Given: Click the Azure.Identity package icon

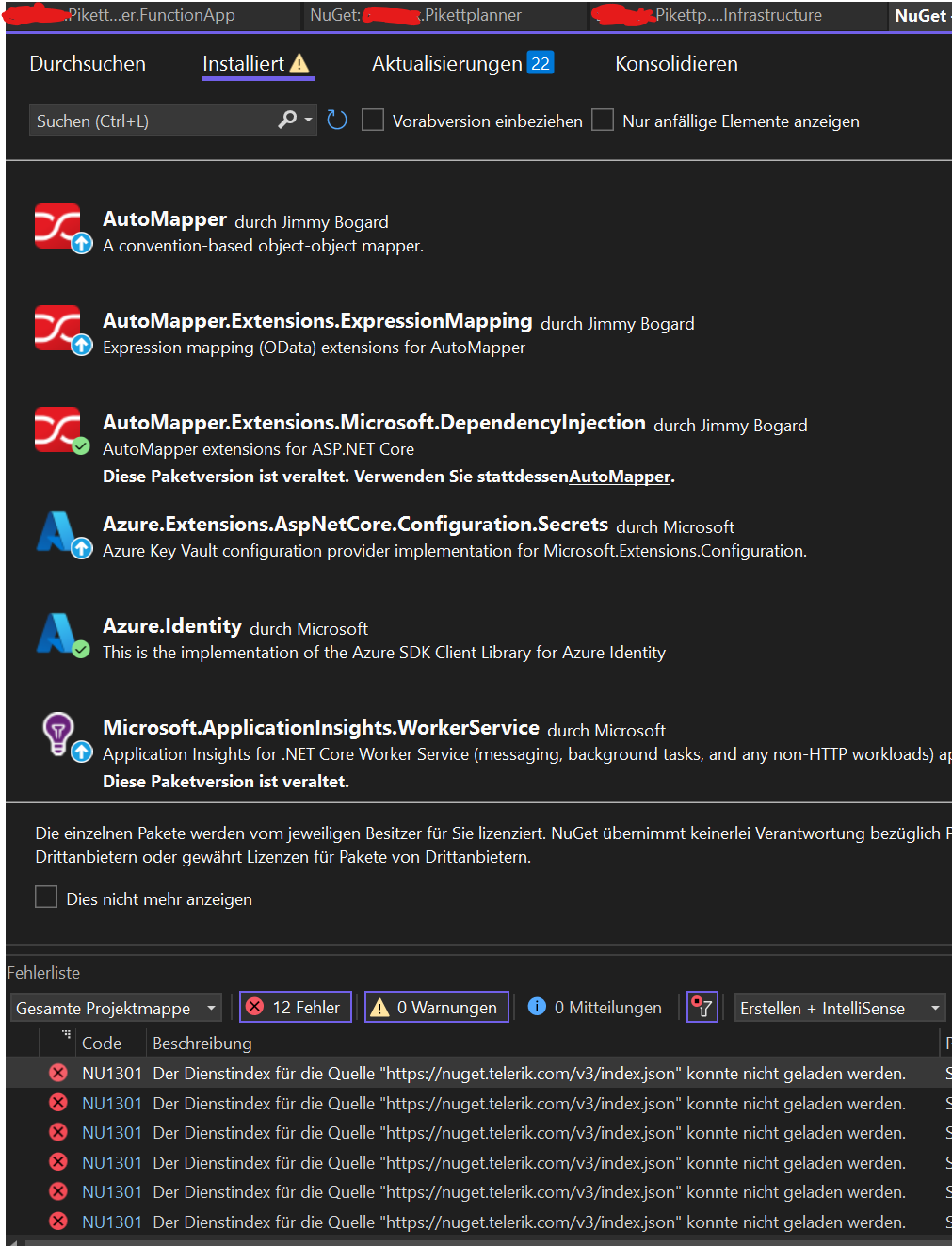Looking at the screenshot, I should [x=56, y=628].
